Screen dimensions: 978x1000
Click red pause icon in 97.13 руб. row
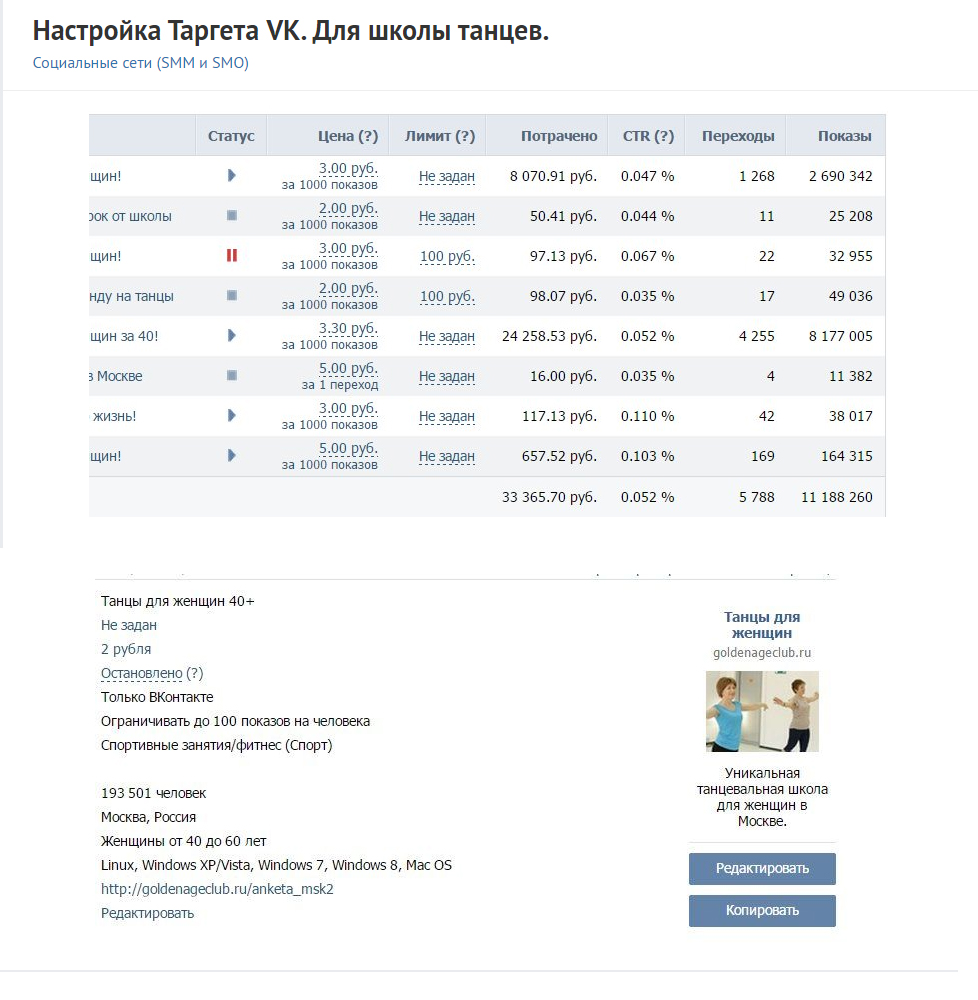[x=231, y=255]
